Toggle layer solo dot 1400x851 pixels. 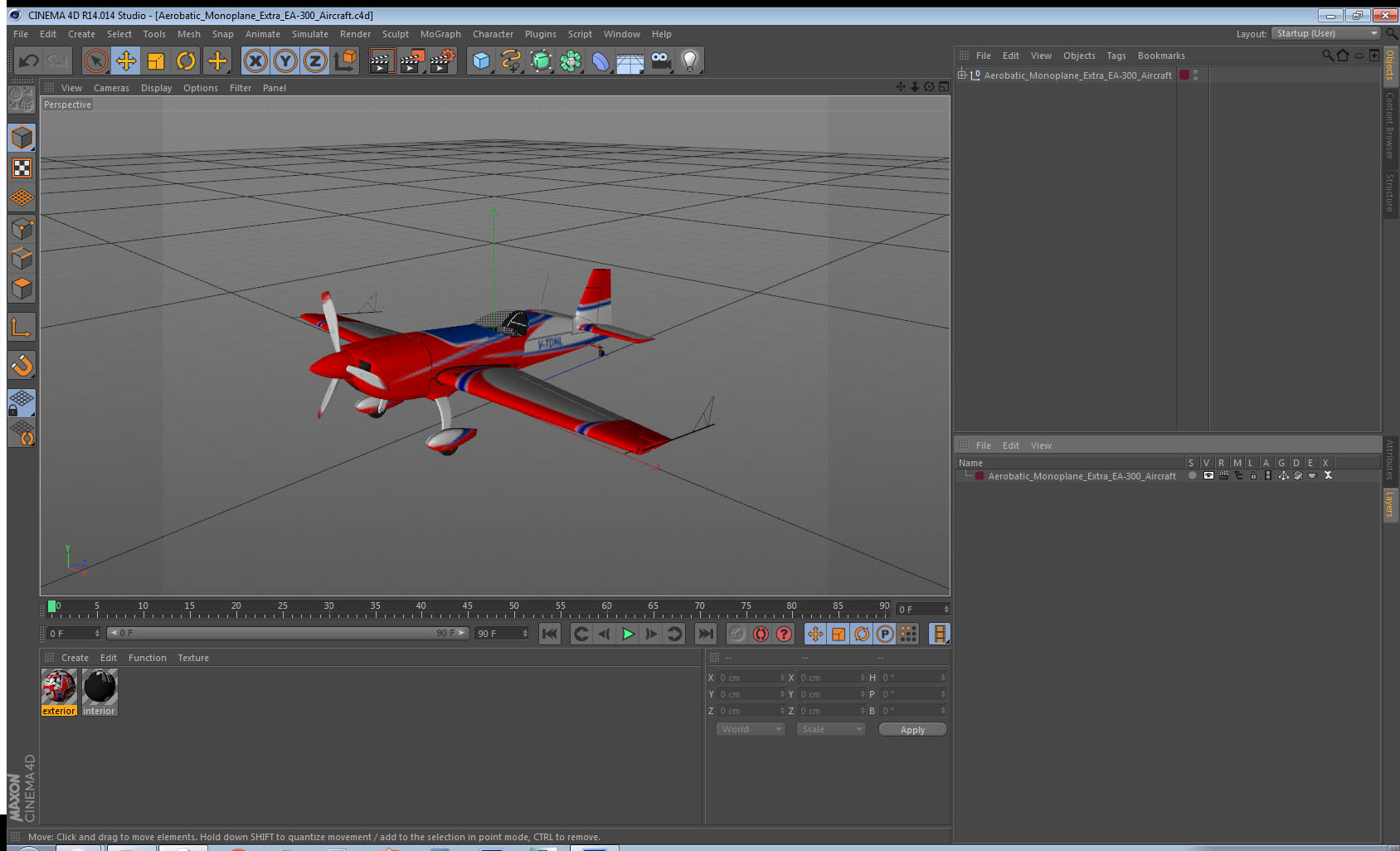pyautogui.click(x=1193, y=475)
